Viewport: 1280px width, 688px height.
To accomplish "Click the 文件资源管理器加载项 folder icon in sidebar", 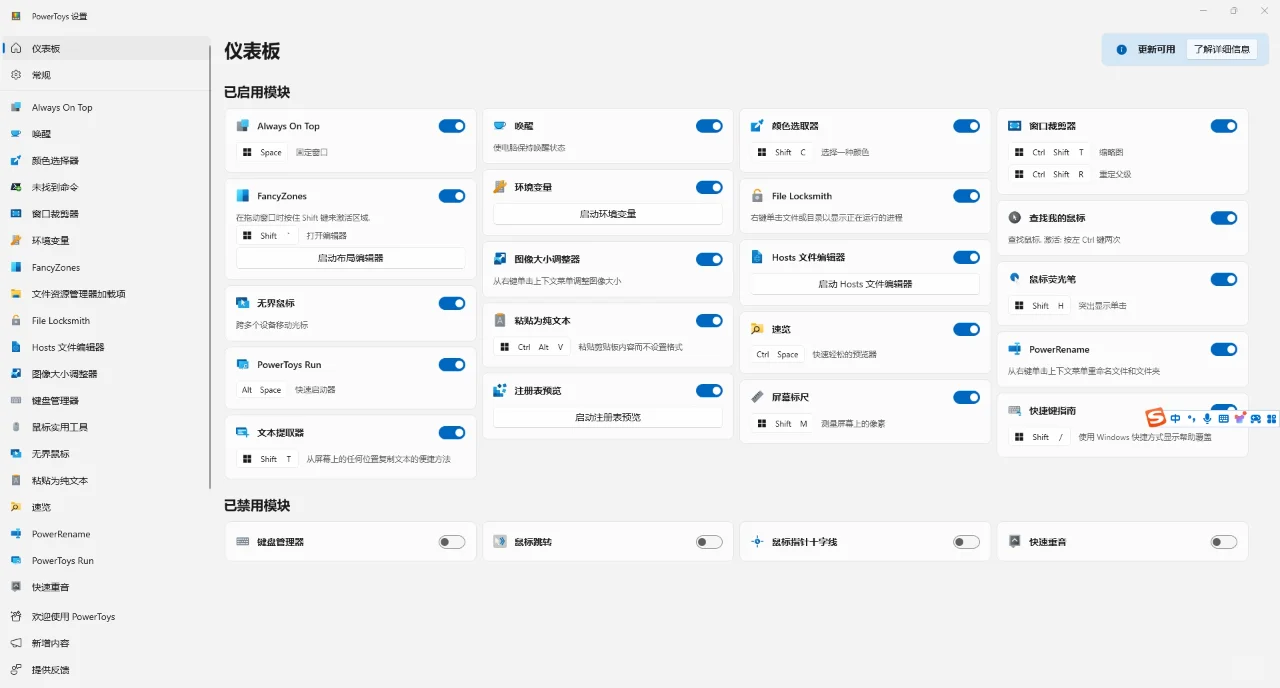I will coord(16,294).
